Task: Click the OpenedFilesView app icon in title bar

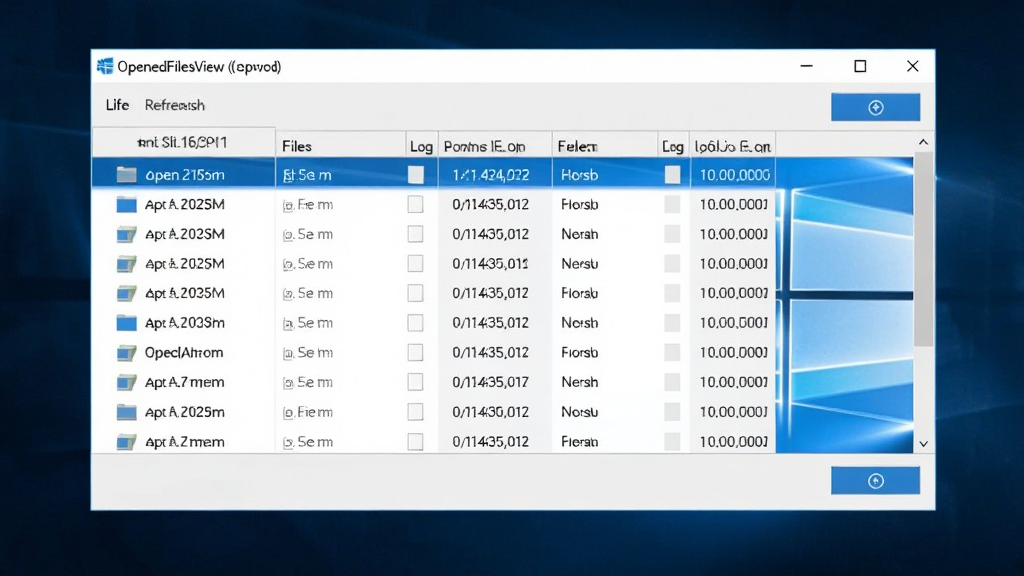Action: point(104,66)
